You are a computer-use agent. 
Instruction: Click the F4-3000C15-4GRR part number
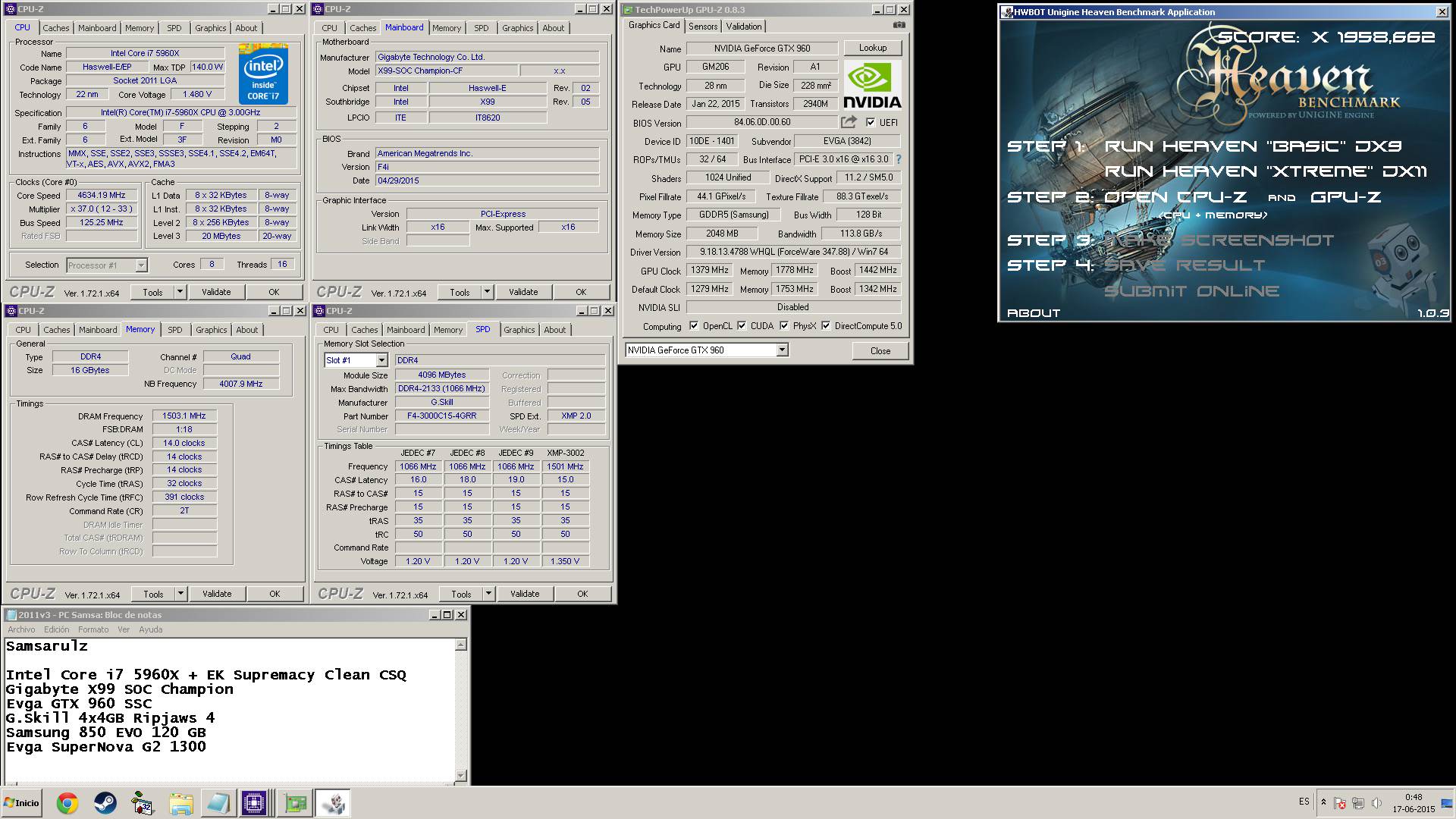tap(441, 416)
